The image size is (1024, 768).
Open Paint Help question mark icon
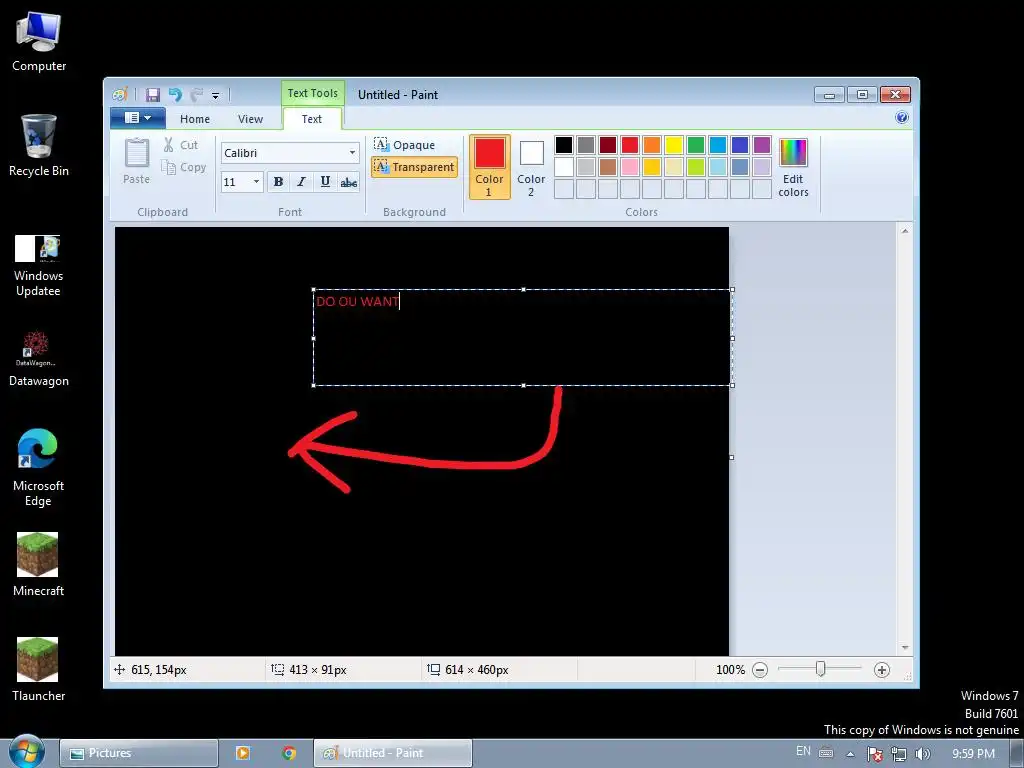pos(902,118)
